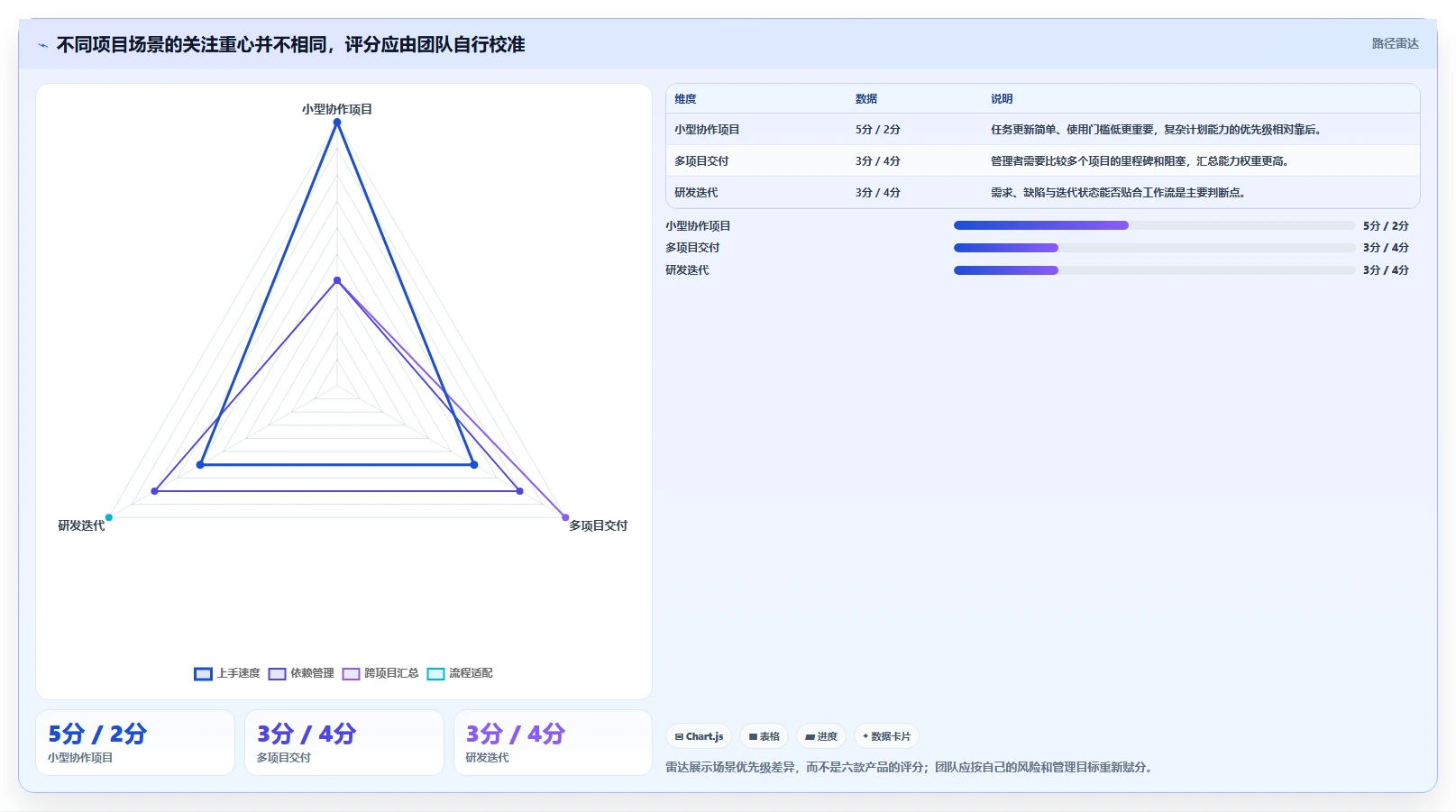Click the description starting 管理者需要比较
The height and width of the screenshot is (812, 1456).
click(1140, 161)
